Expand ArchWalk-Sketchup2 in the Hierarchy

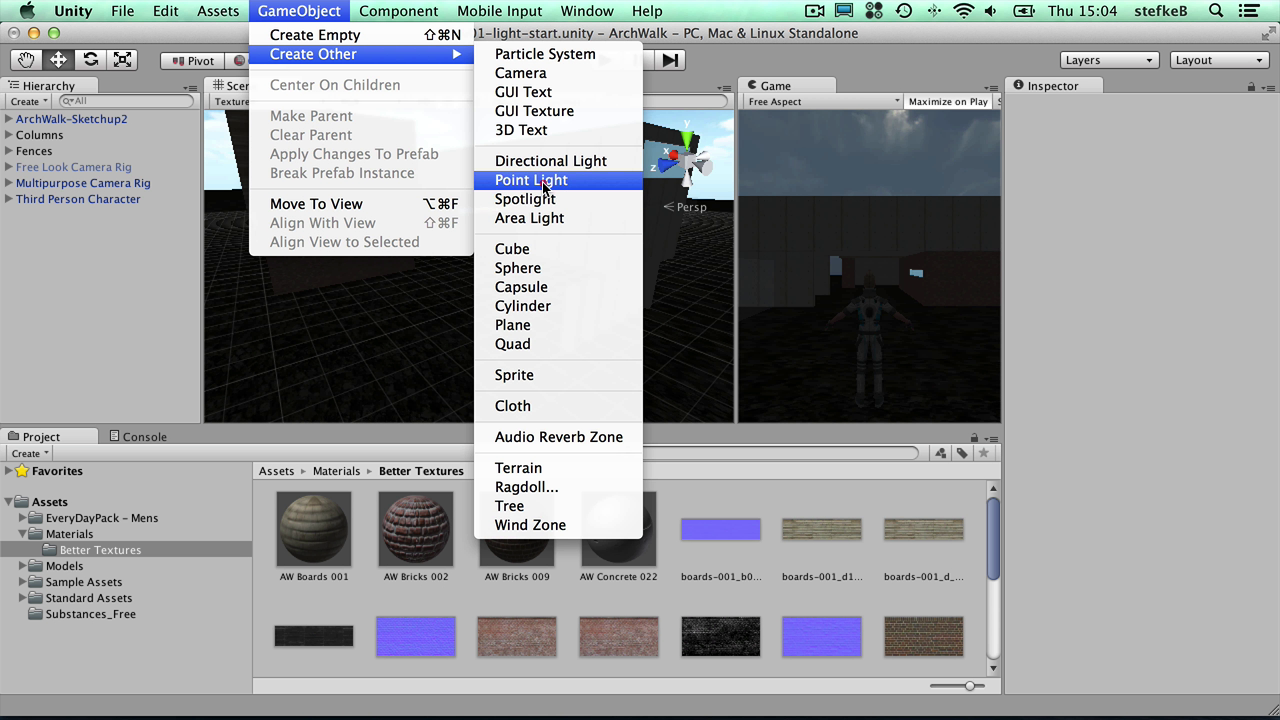click(9, 119)
